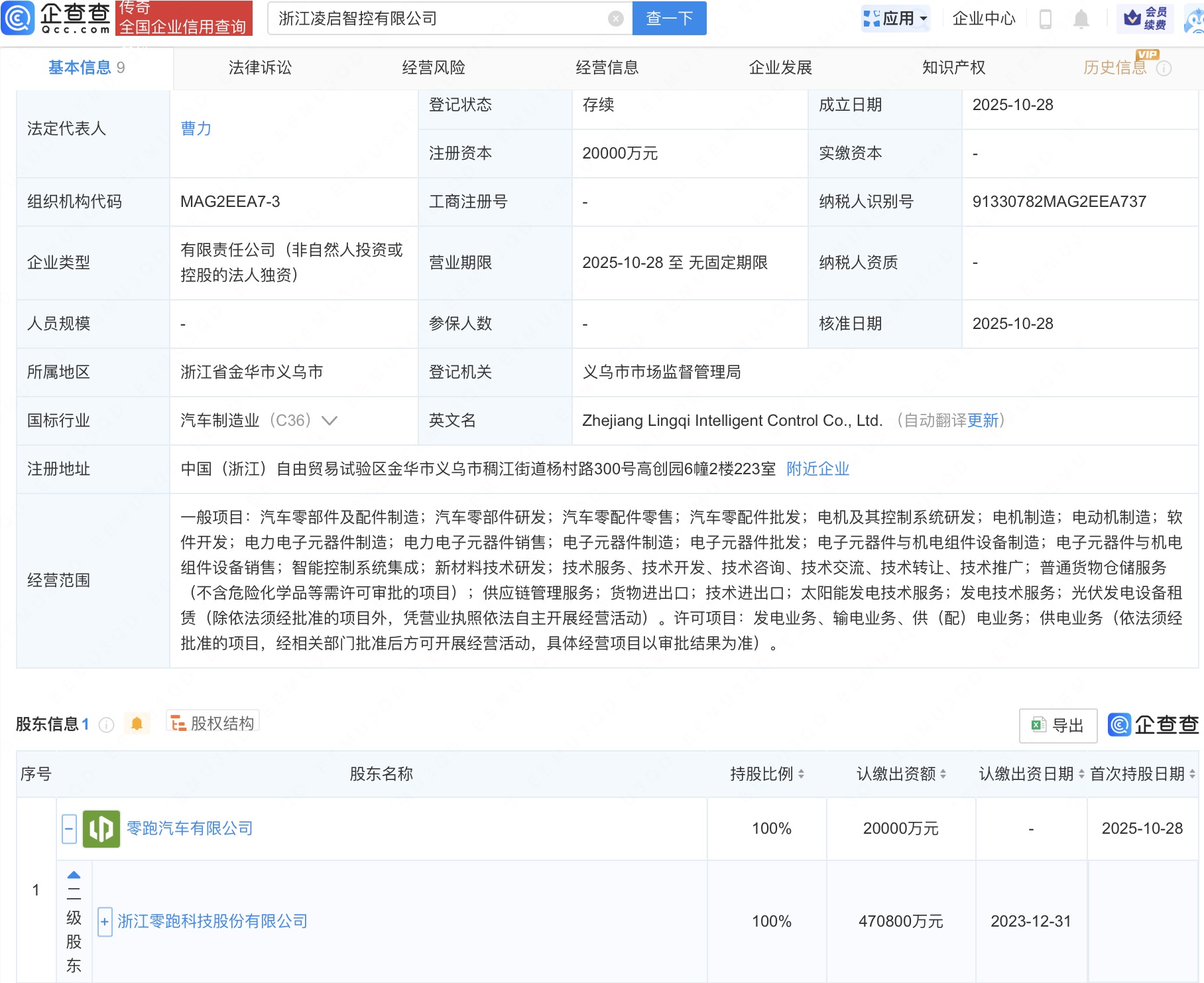Expand 汽车制造业 (C36) industry details
This screenshot has height=983, width=1204.
pos(330,421)
